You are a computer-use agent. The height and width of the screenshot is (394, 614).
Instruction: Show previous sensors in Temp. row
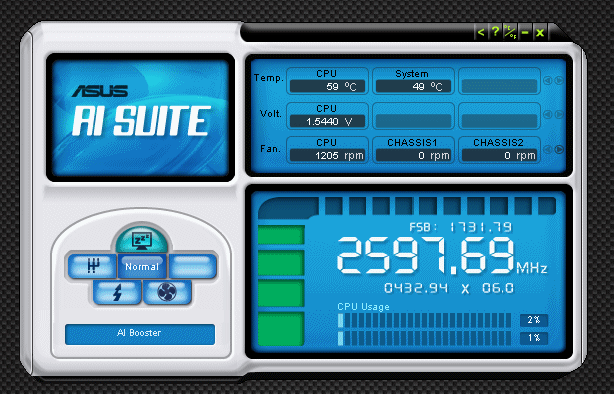[x=548, y=80]
